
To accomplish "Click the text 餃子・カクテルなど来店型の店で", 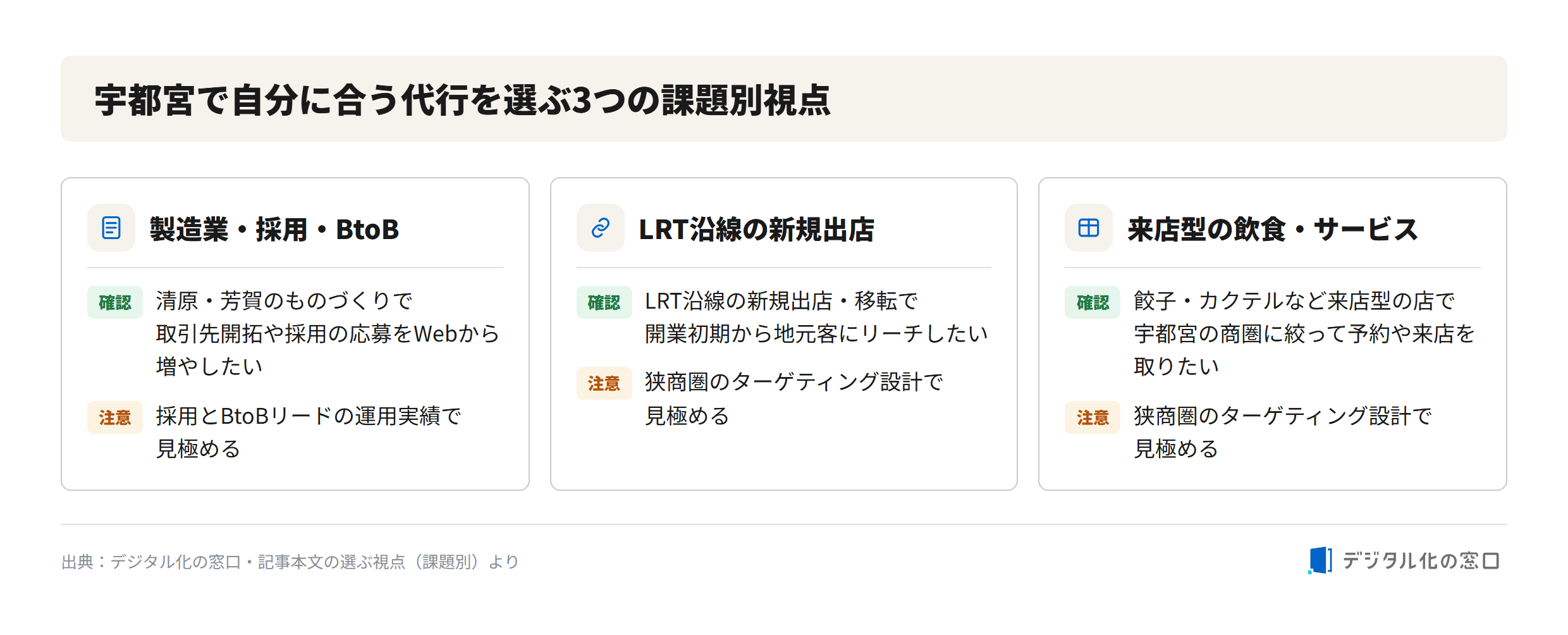I will tap(1294, 301).
